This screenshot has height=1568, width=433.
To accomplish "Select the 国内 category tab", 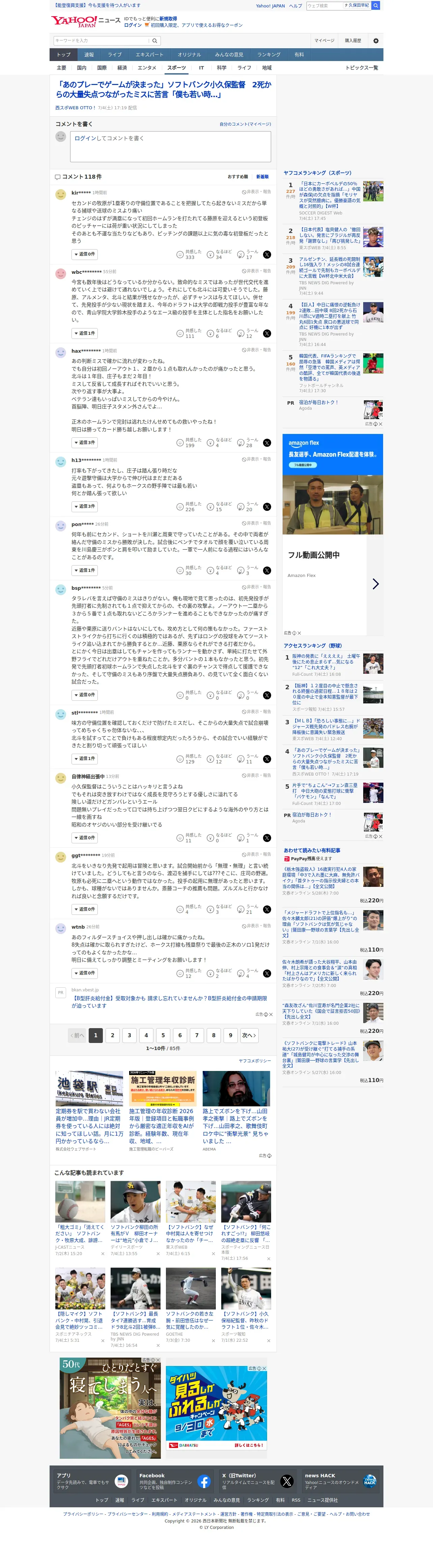I will tap(82, 68).
